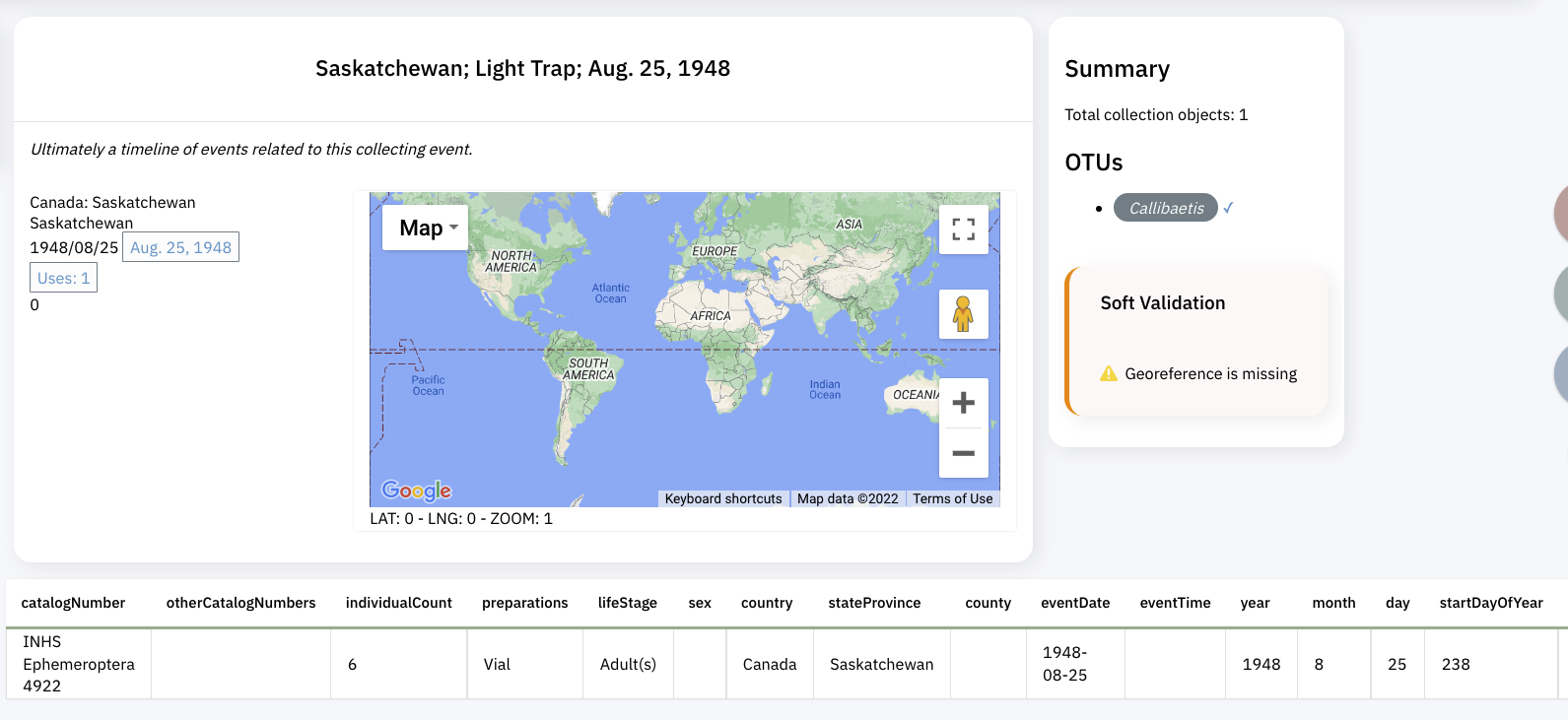Viewport: 1568px width, 720px height.
Task: Click the Uses: 1 button
Action: click(x=63, y=278)
